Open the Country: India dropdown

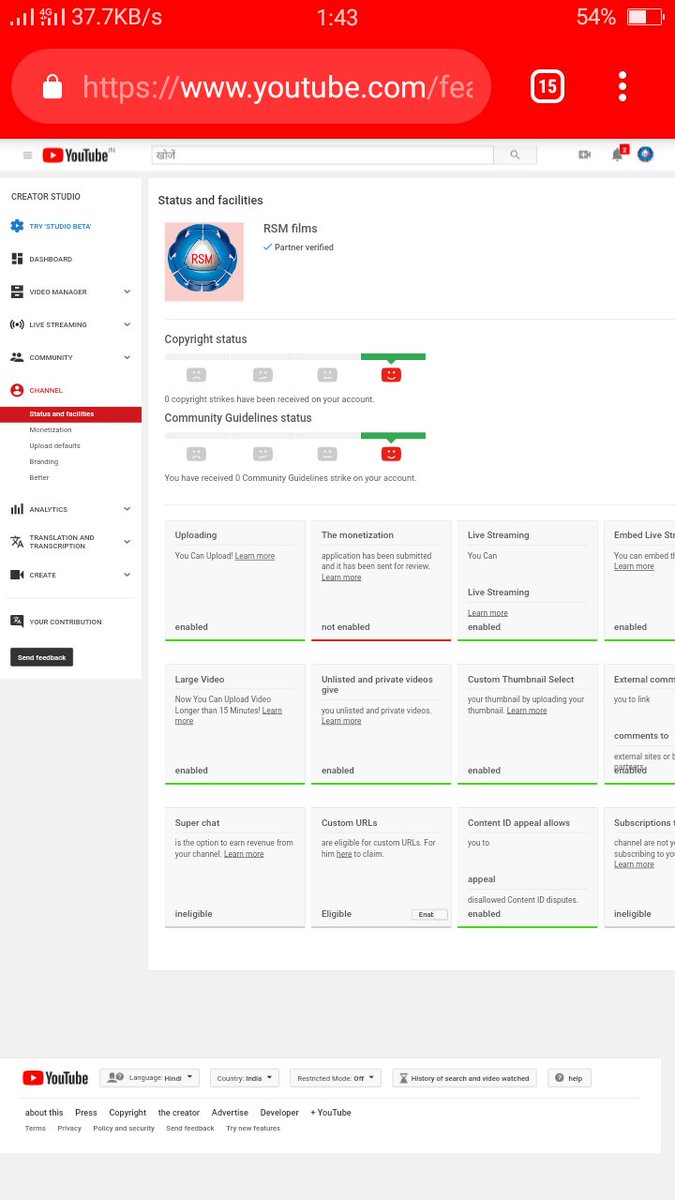244,1078
